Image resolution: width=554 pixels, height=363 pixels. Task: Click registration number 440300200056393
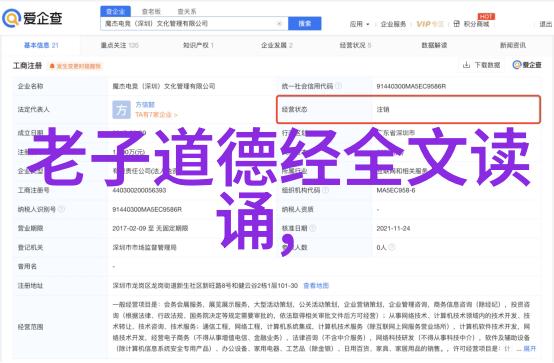[x=139, y=190]
